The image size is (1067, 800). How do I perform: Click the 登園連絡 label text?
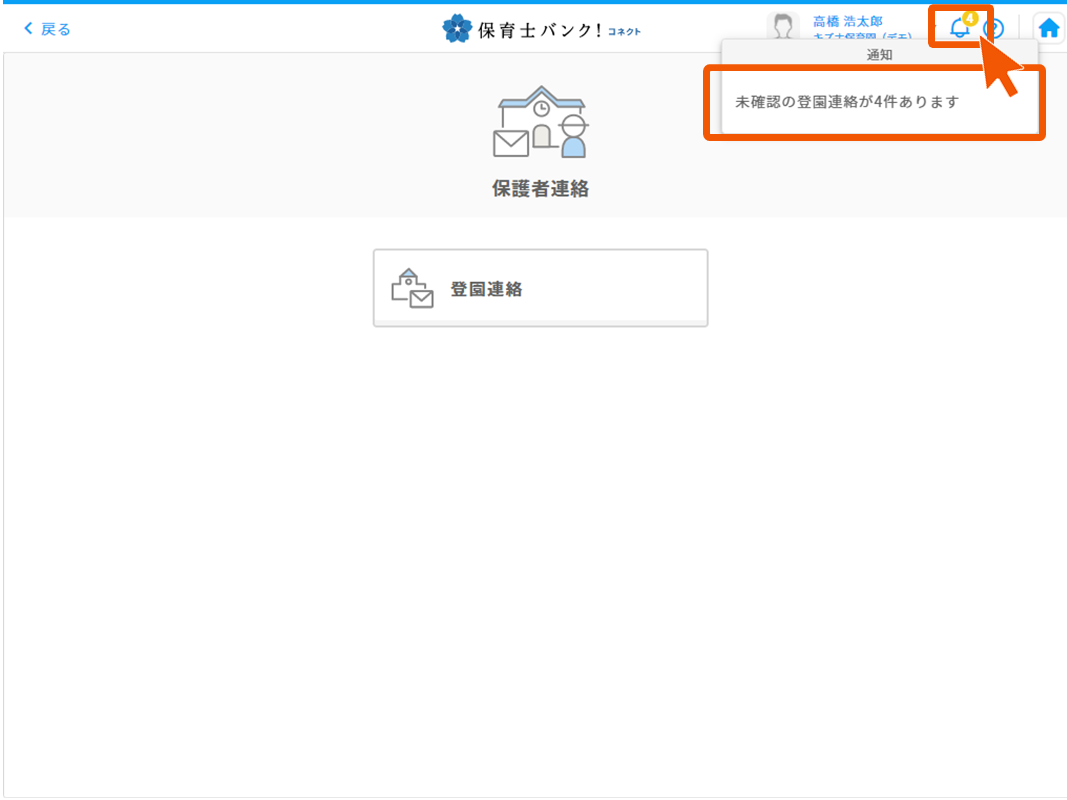tap(486, 289)
